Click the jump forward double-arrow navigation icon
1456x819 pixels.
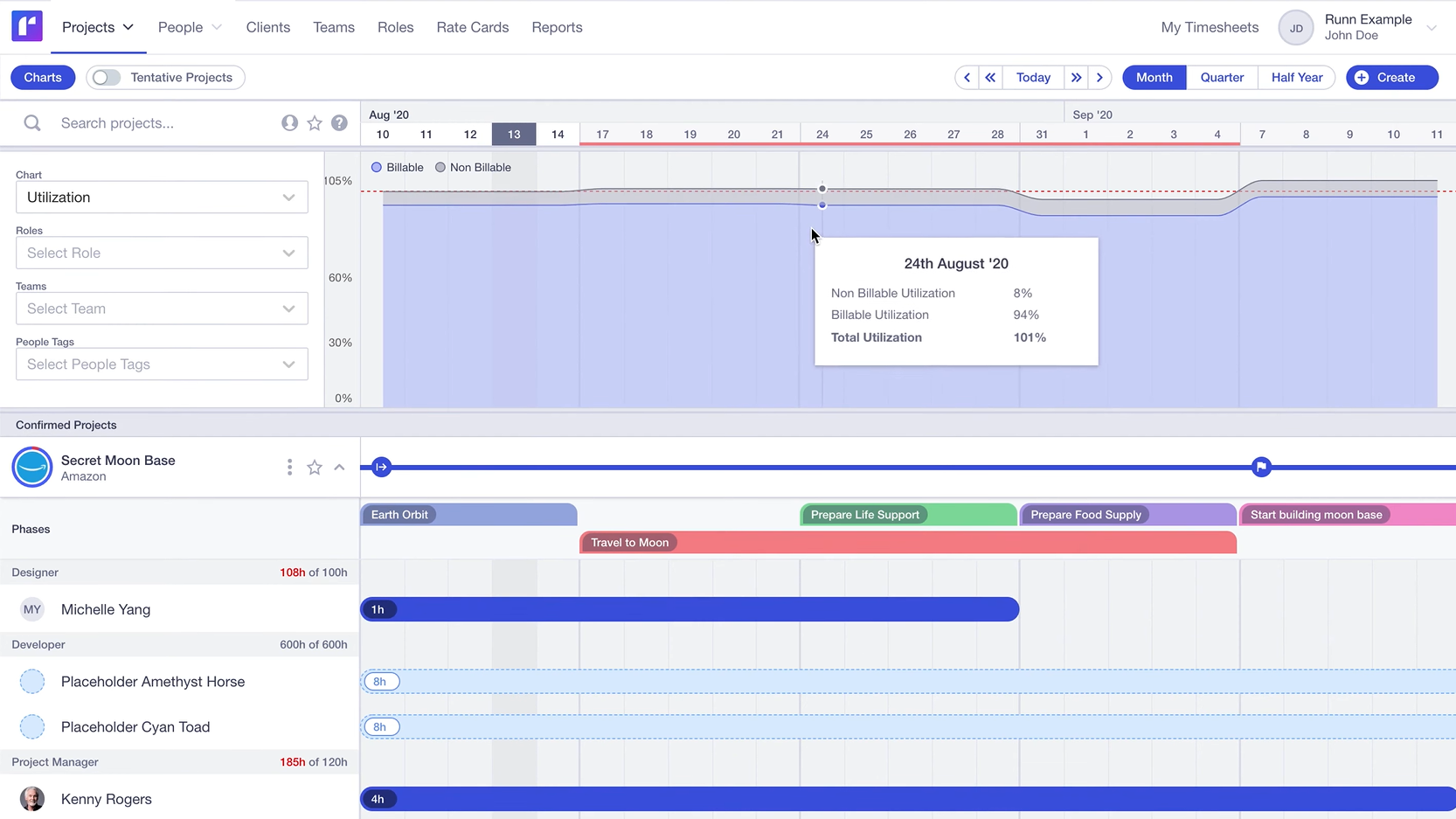tap(1077, 77)
